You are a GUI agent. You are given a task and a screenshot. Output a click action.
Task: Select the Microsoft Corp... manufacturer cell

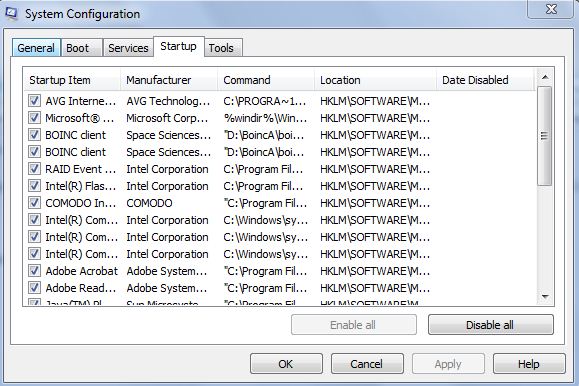click(167, 118)
